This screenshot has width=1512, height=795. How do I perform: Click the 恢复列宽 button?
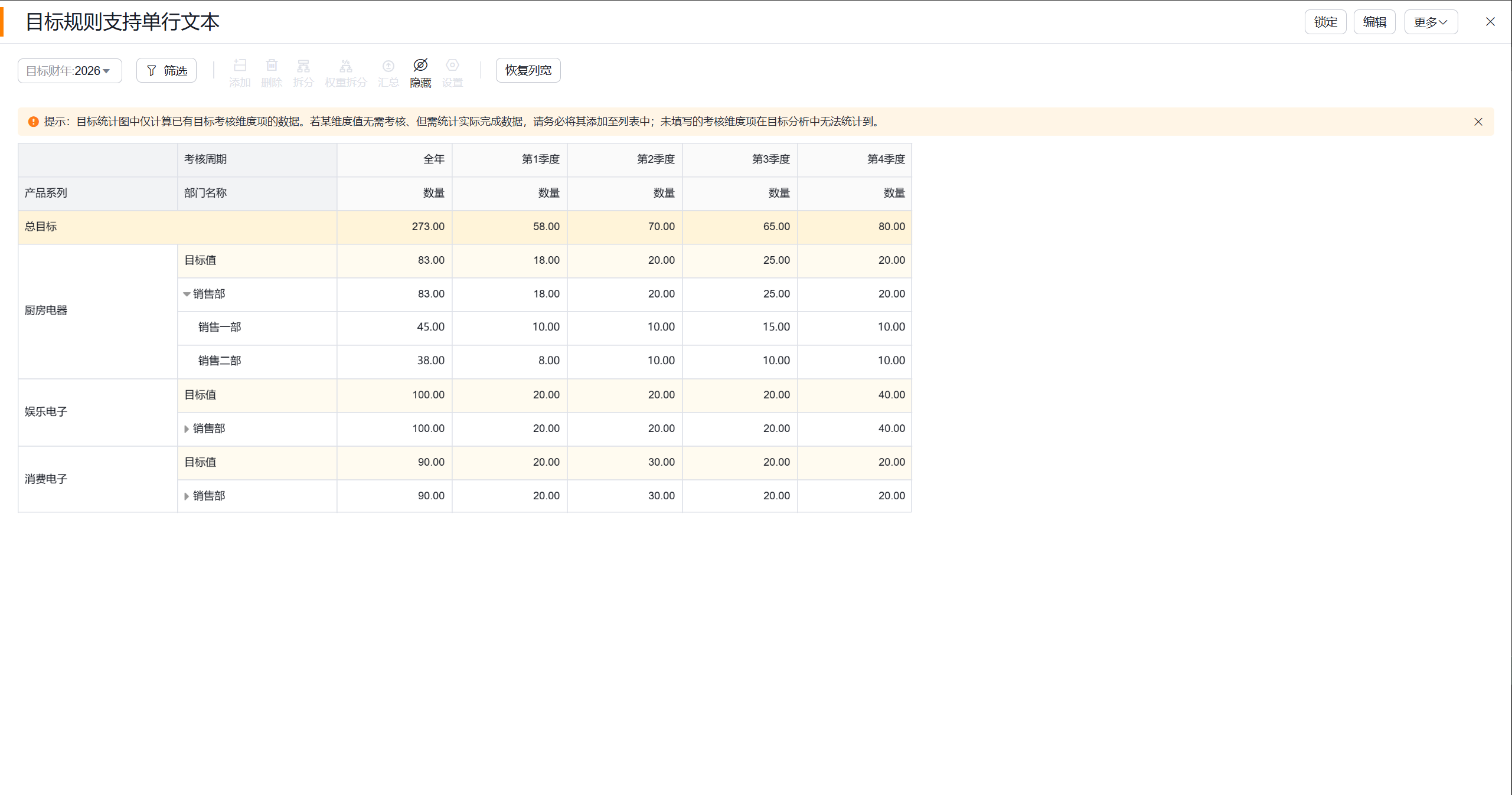528,70
